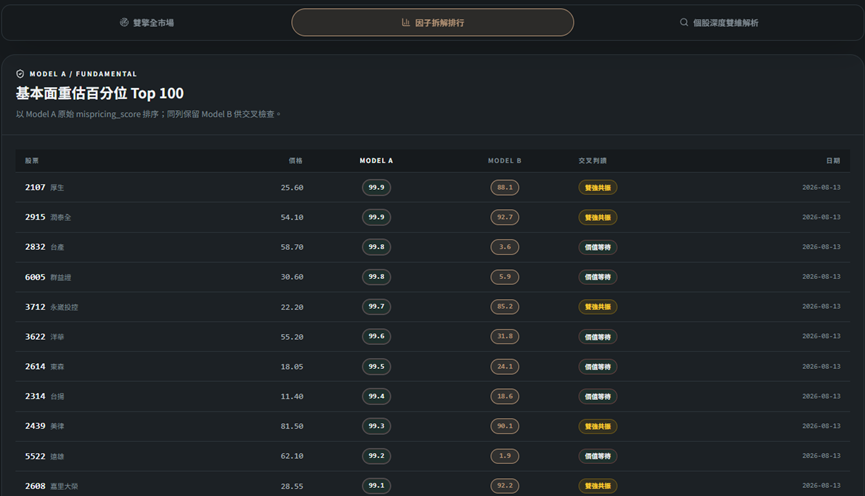Image resolution: width=865 pixels, height=496 pixels.
Task: Open stock 2915 潤泰全
Action: 48,217
